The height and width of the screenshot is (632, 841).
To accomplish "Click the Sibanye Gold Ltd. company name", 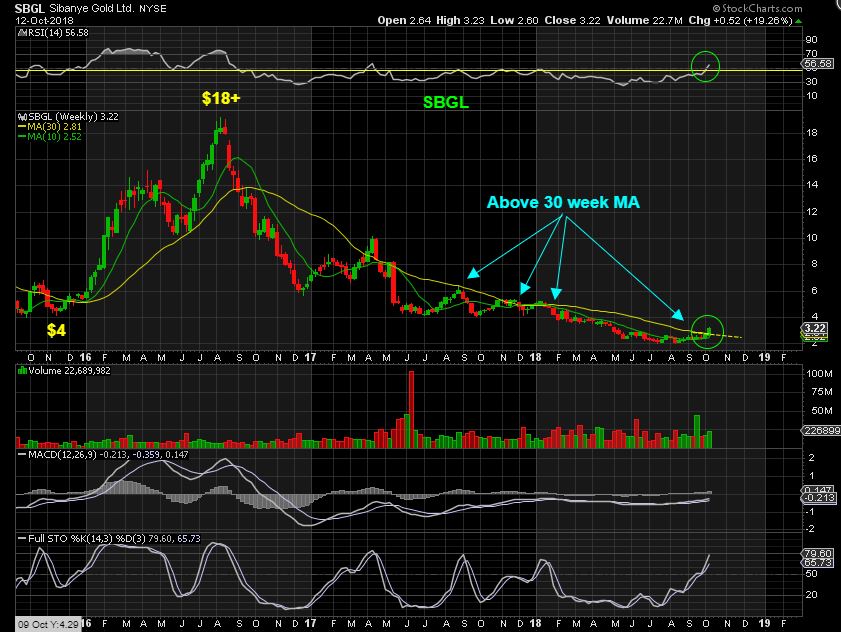I will tap(92, 9).
